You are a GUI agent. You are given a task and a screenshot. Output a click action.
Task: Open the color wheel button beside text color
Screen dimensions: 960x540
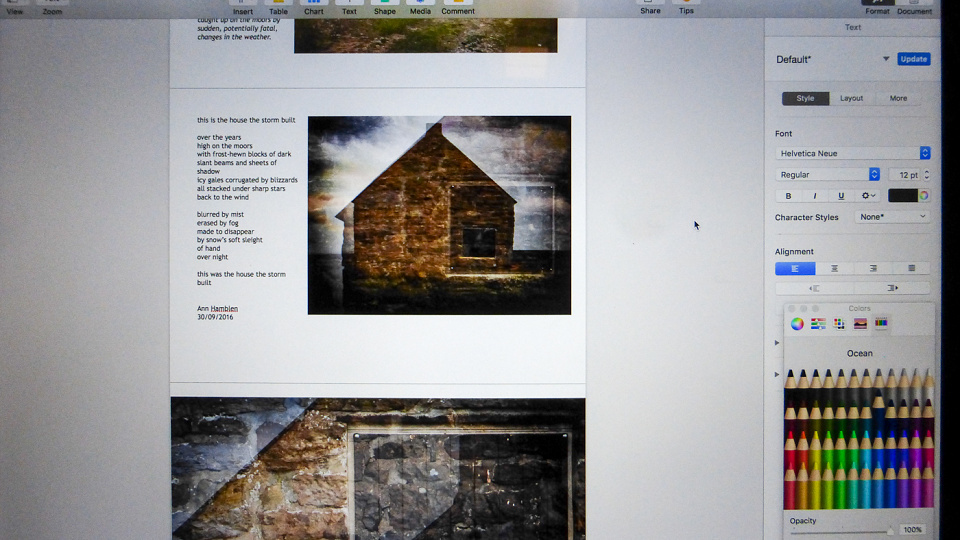(924, 195)
